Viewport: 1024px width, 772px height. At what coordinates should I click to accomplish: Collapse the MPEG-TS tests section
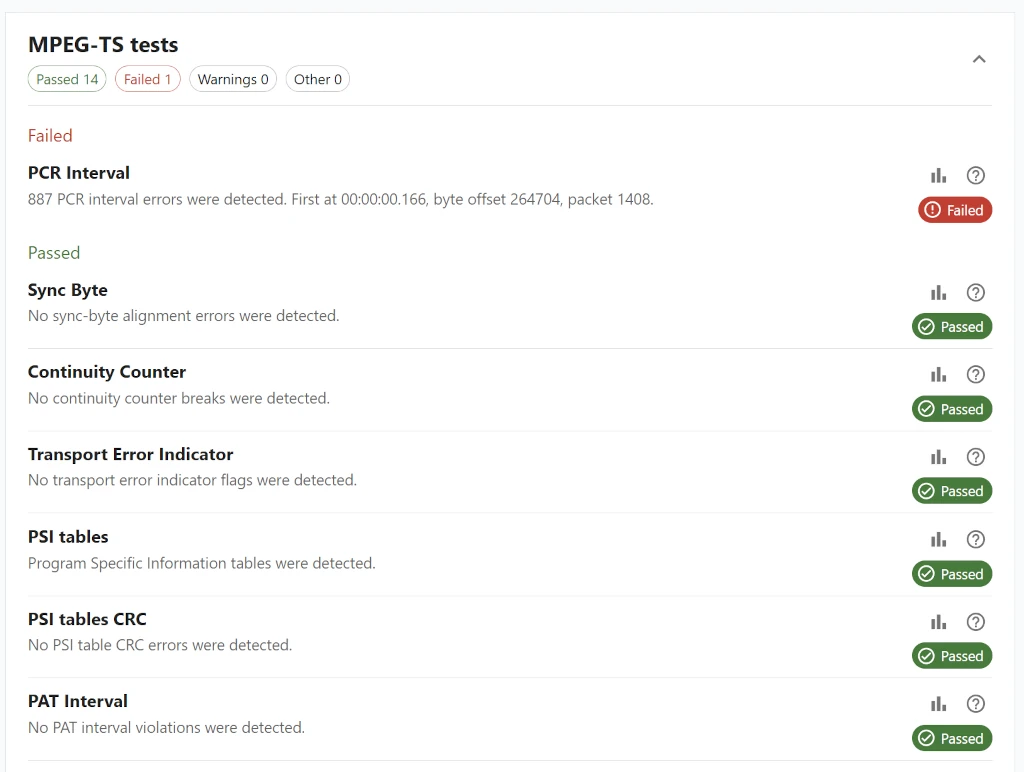click(979, 59)
